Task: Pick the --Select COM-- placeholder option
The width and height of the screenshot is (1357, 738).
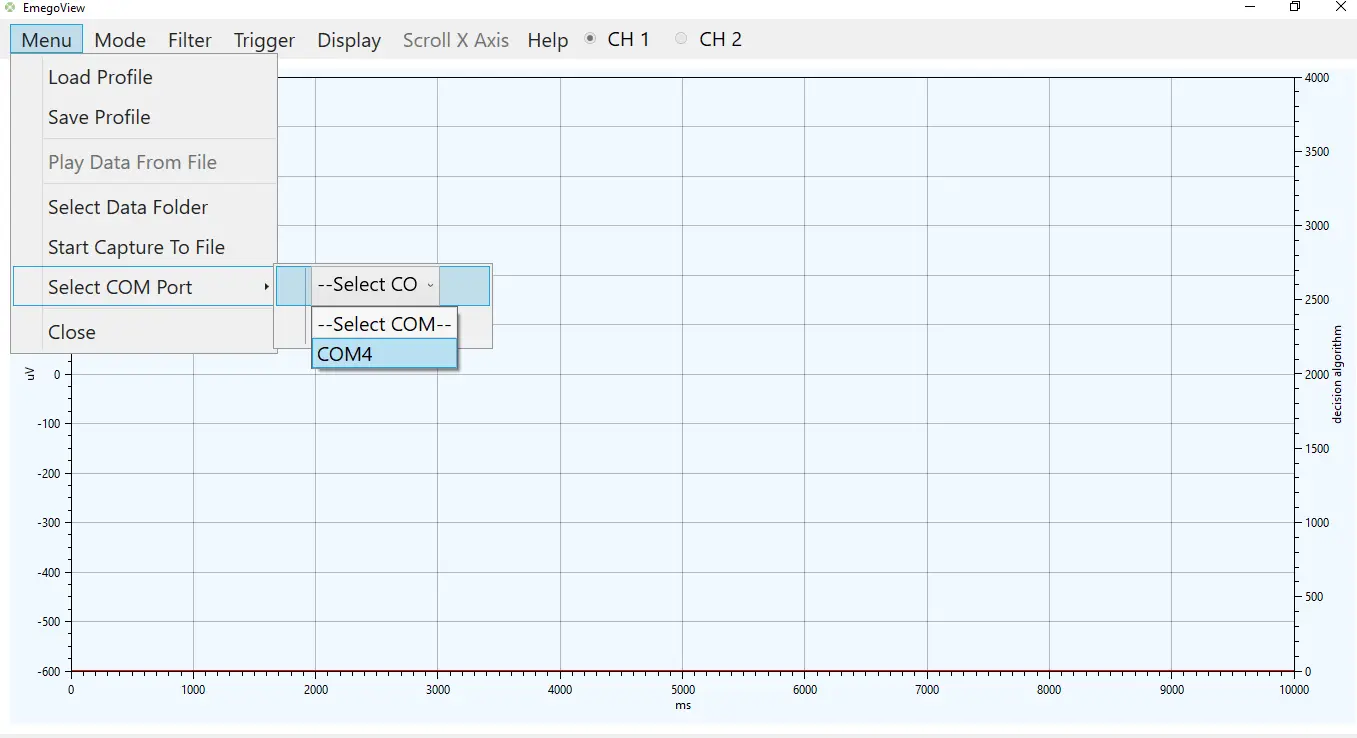Action: tap(385, 324)
